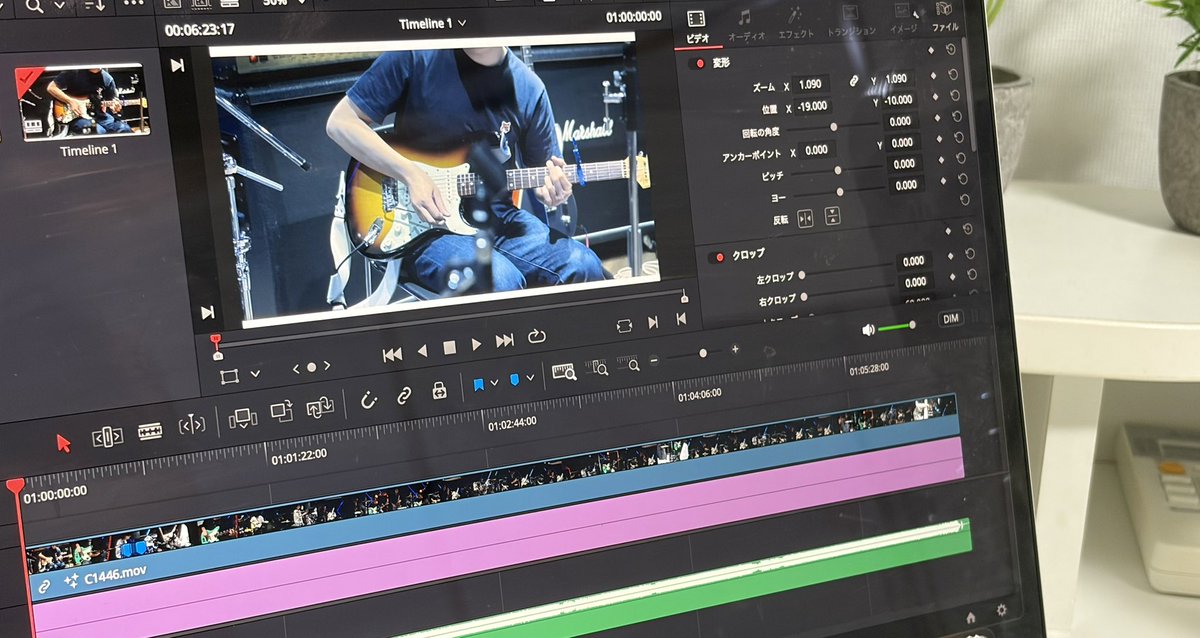
Task: Click the timeline playhead at 01:00:00:00
Action: [15, 488]
